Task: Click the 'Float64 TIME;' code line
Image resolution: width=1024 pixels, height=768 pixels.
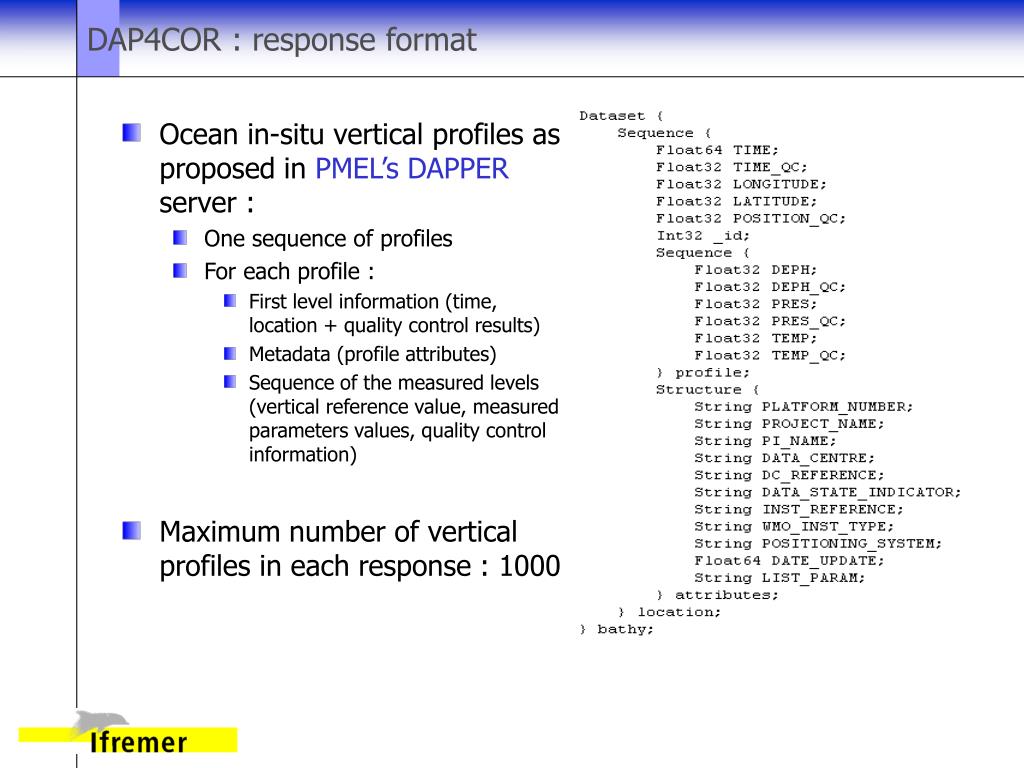Action: [x=717, y=150]
